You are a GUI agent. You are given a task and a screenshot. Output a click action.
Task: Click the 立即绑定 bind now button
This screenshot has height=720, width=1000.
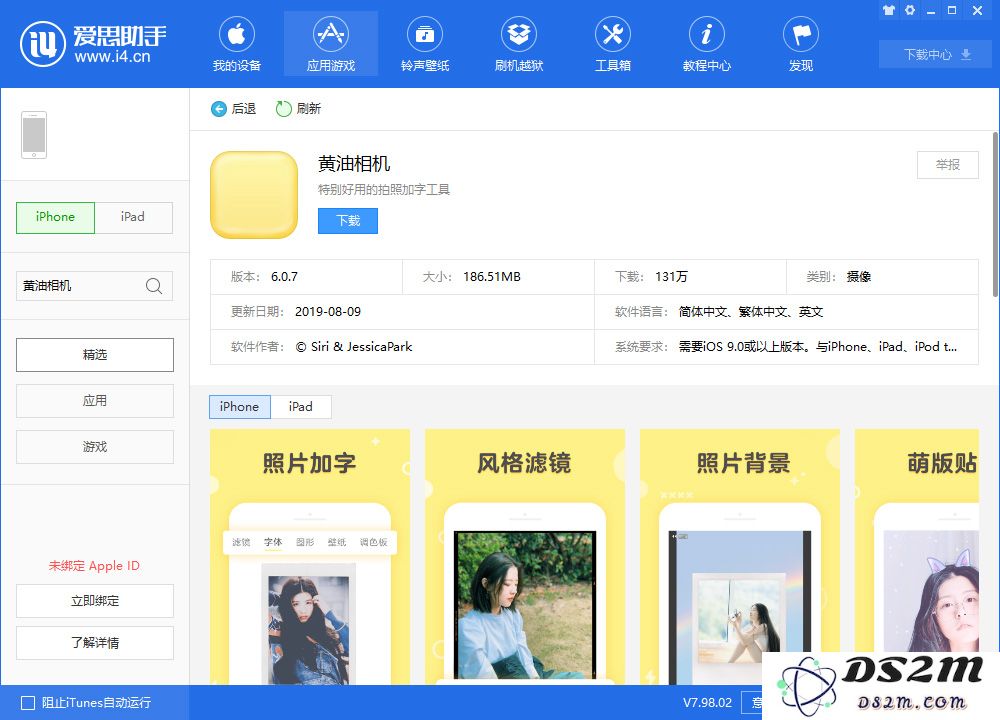tap(94, 601)
